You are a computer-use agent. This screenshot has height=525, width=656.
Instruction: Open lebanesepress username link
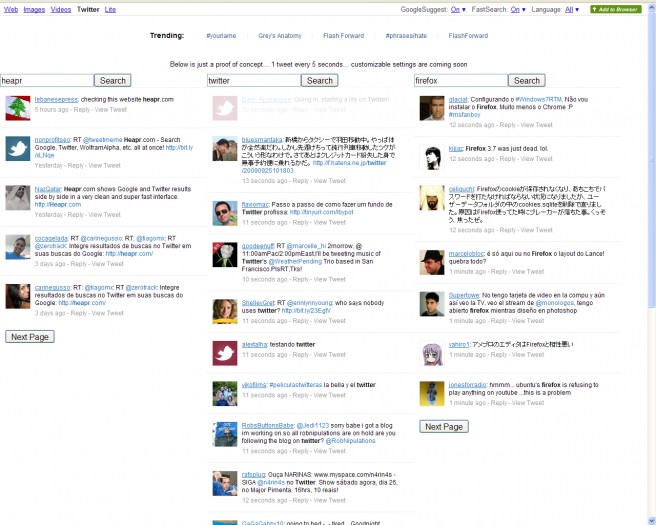click(x=56, y=100)
